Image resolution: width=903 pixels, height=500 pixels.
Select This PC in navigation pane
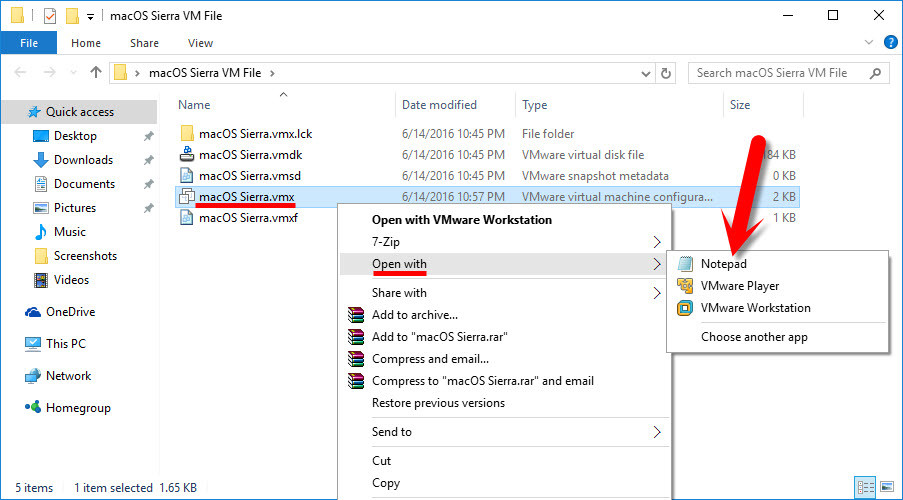[66, 344]
